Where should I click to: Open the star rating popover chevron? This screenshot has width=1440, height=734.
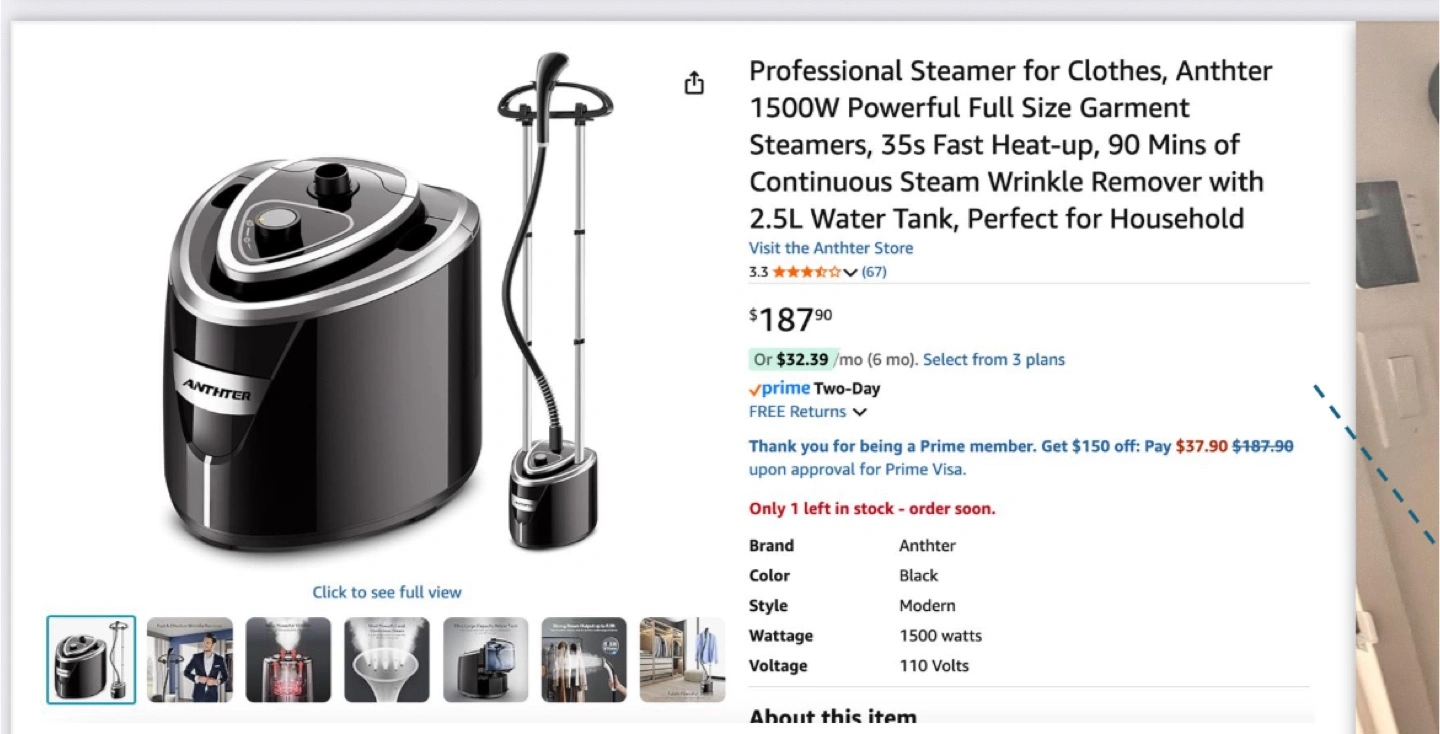click(851, 272)
